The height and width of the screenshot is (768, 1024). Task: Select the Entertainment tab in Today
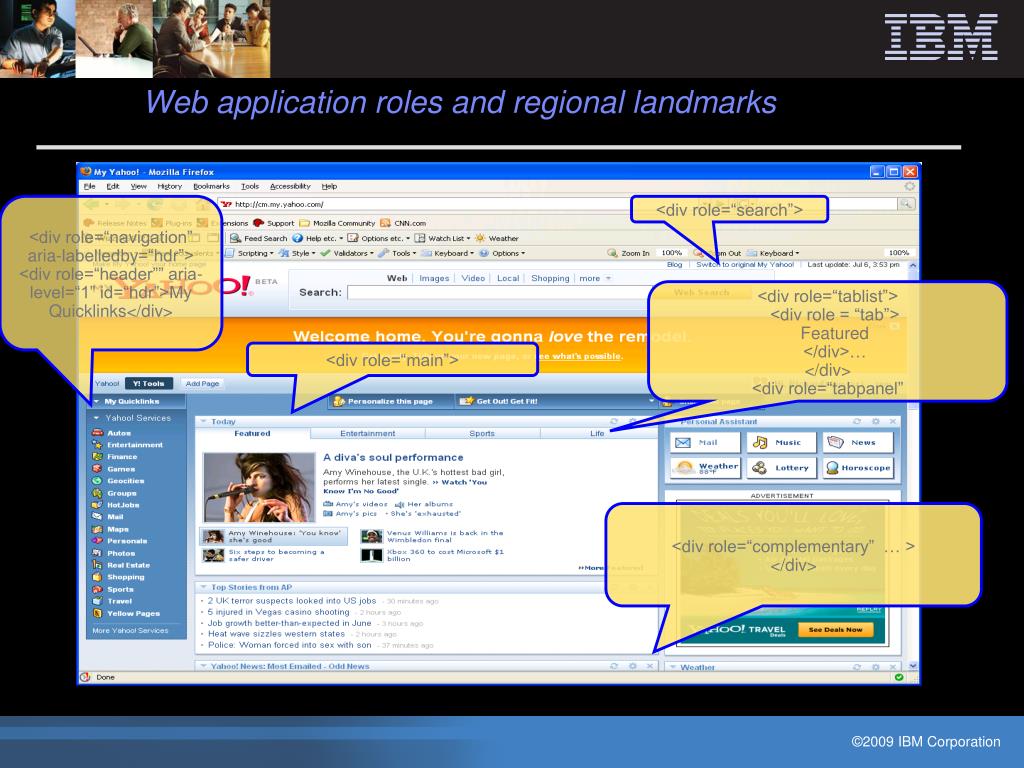368,434
